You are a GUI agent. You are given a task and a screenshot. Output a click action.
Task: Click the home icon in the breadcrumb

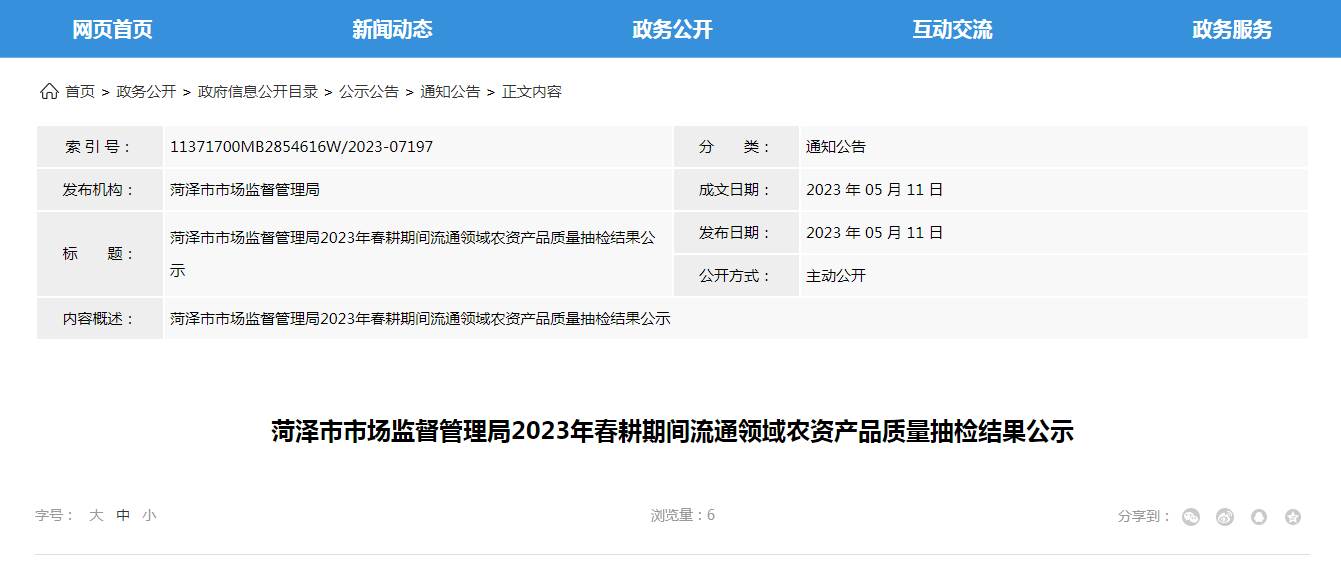point(49,92)
